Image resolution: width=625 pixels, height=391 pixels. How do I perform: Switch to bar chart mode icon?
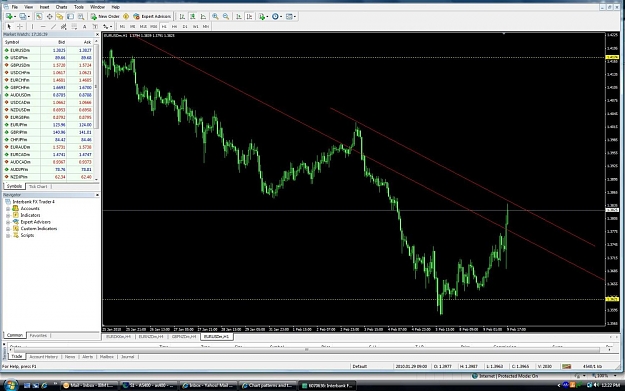pos(182,16)
